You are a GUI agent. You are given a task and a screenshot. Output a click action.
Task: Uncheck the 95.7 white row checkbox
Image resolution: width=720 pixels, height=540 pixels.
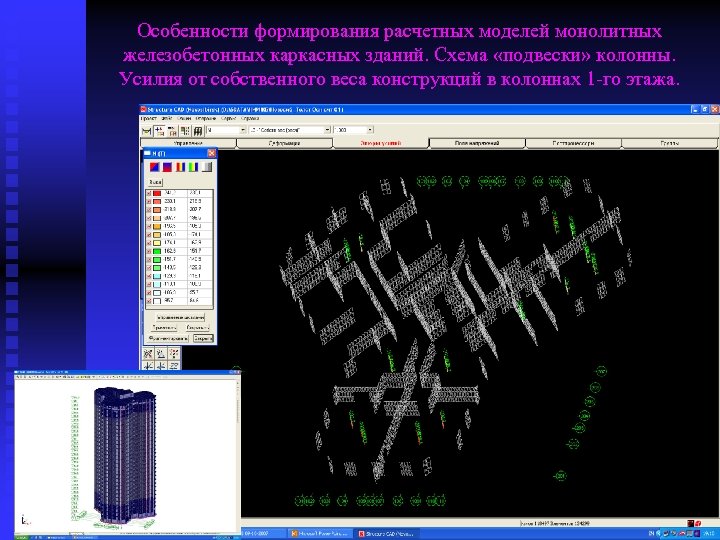tap(149, 301)
